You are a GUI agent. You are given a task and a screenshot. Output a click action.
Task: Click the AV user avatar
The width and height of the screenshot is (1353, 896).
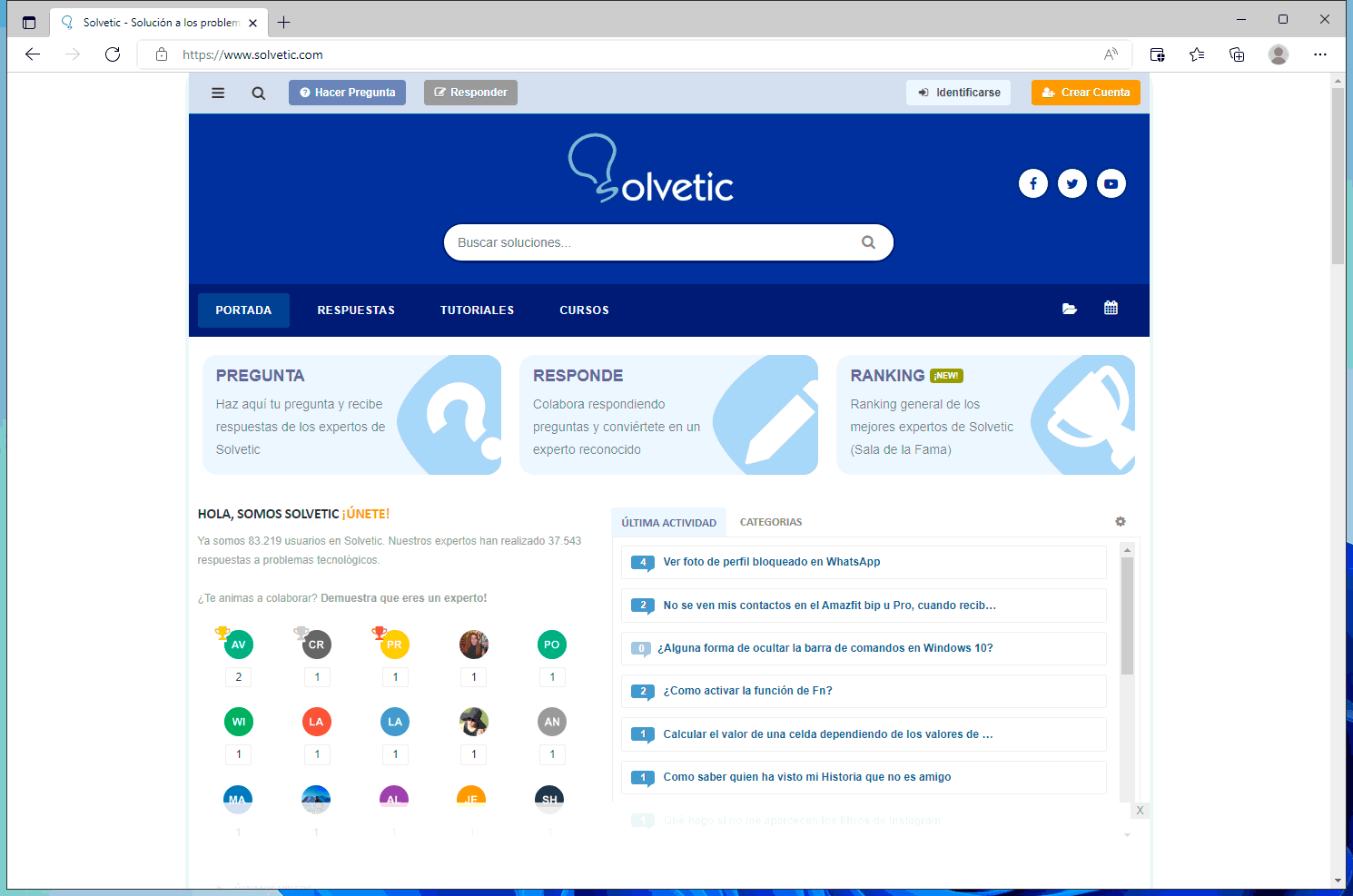[239, 645]
